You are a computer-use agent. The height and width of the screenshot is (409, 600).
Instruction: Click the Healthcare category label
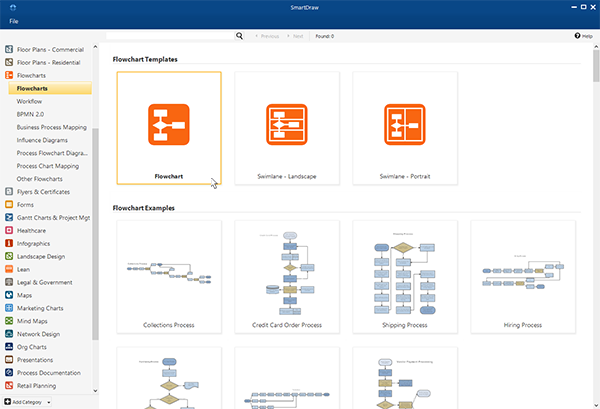(31, 231)
